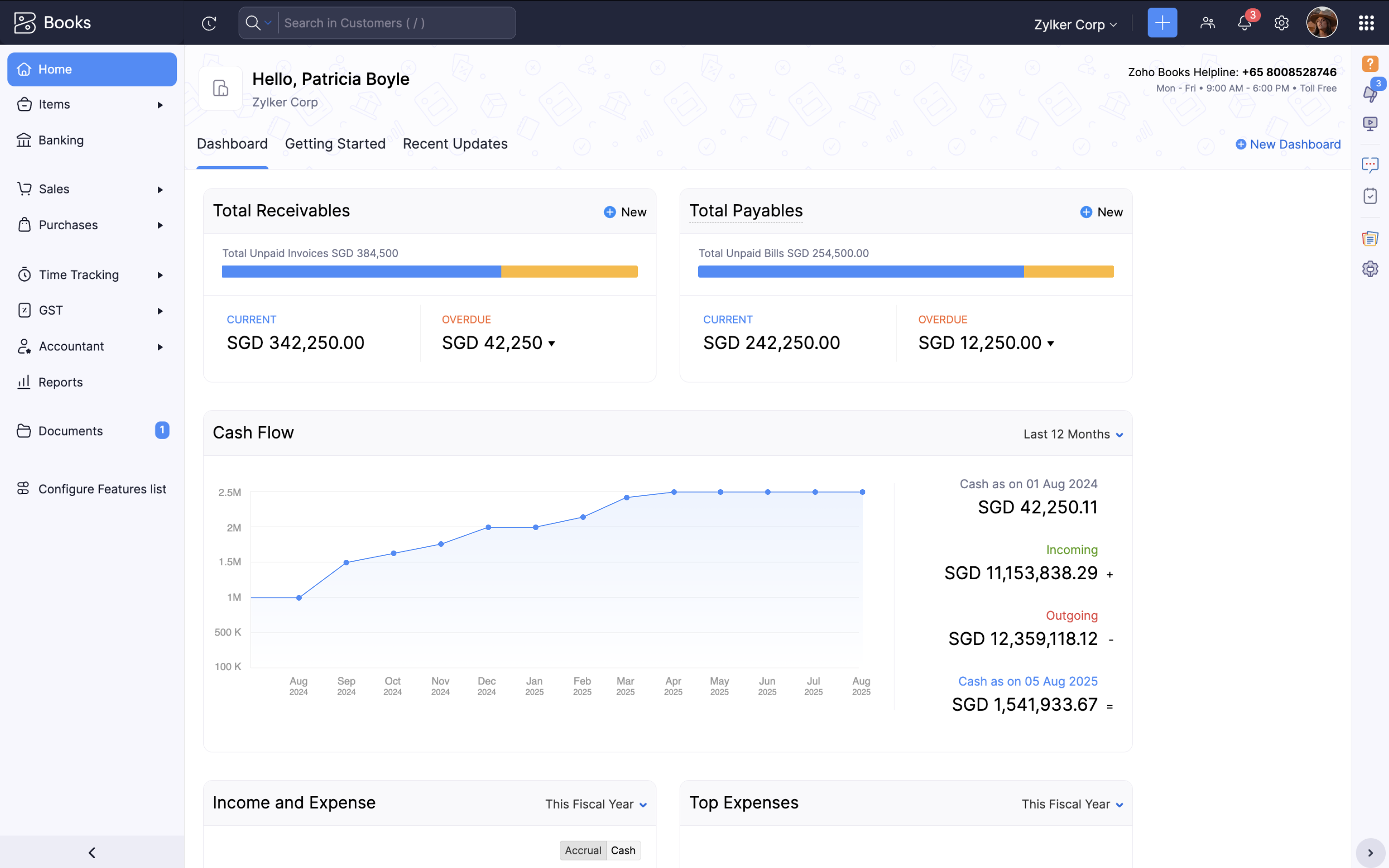Image resolution: width=1389 pixels, height=868 pixels.
Task: Switch to Cash basis for Income and Expense
Action: [x=623, y=850]
